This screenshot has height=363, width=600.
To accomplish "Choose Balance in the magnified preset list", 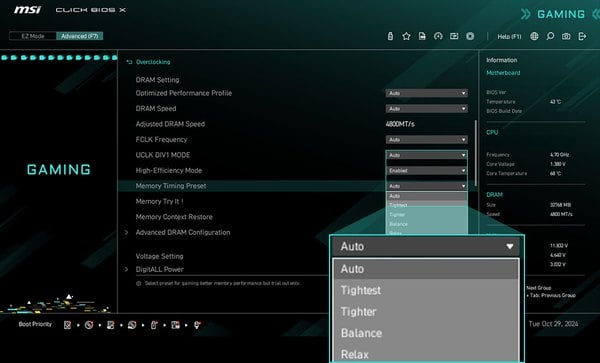I will tap(426, 333).
